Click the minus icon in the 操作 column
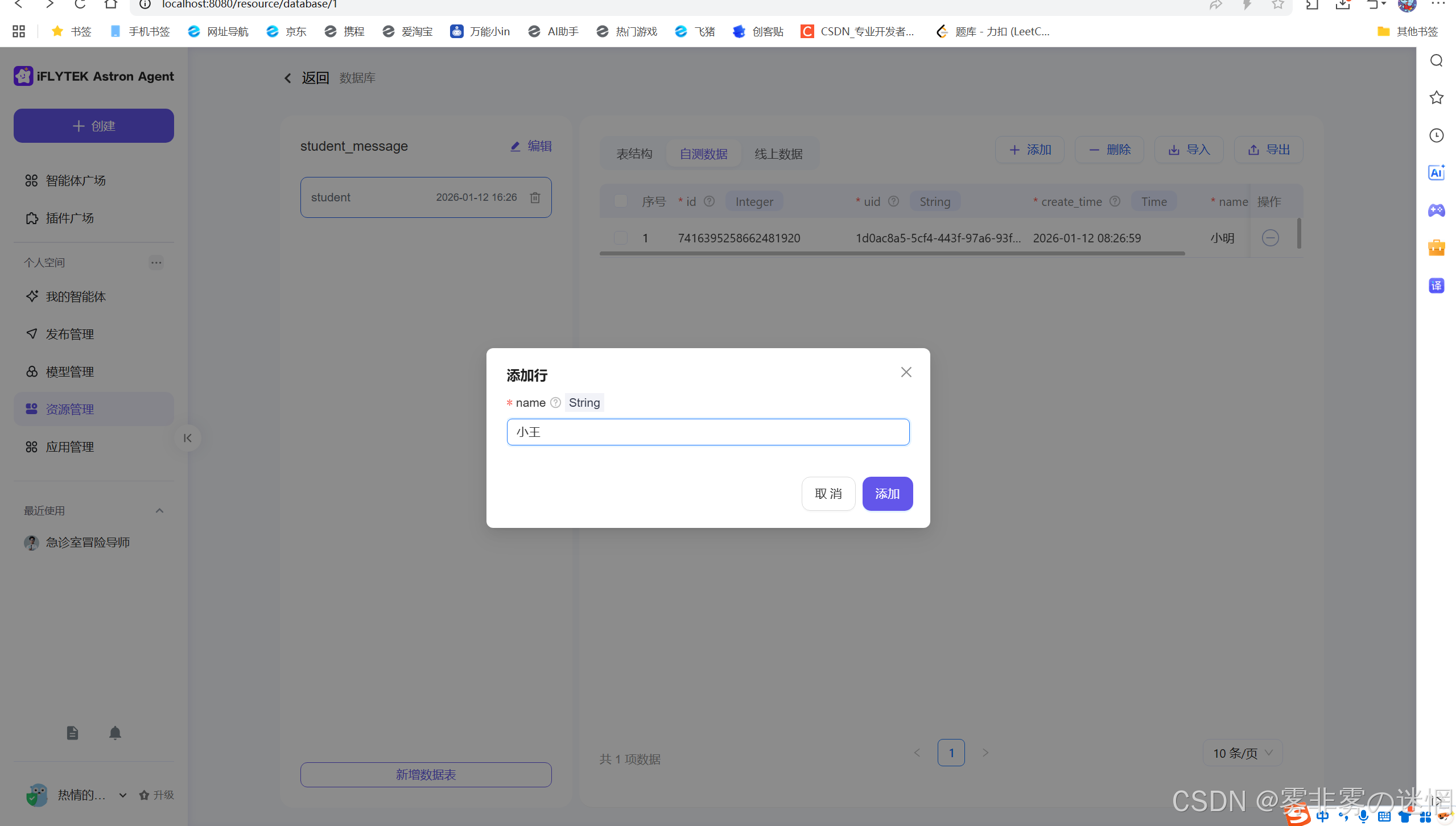1456x826 pixels. [1270, 238]
